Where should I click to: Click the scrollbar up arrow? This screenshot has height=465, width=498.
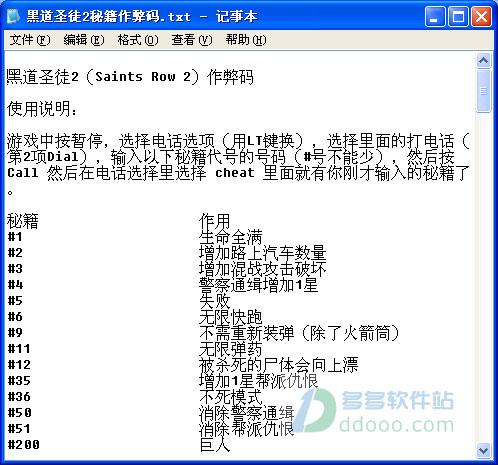[x=483, y=60]
